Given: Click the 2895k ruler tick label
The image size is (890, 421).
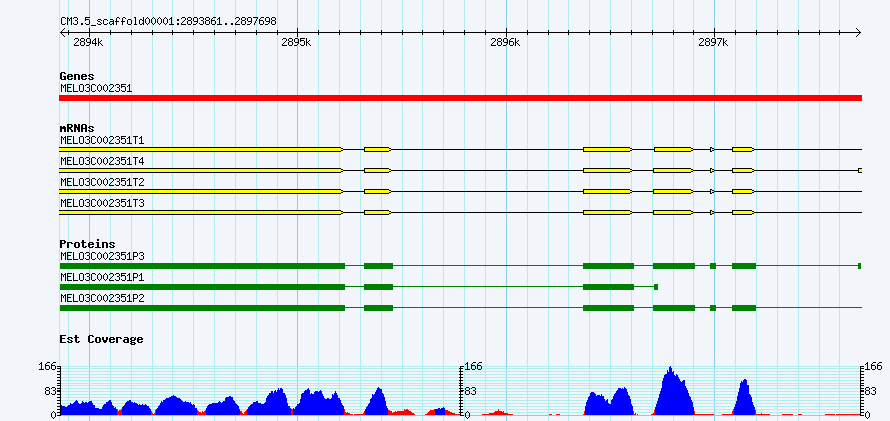Looking at the screenshot, I should point(296,42).
